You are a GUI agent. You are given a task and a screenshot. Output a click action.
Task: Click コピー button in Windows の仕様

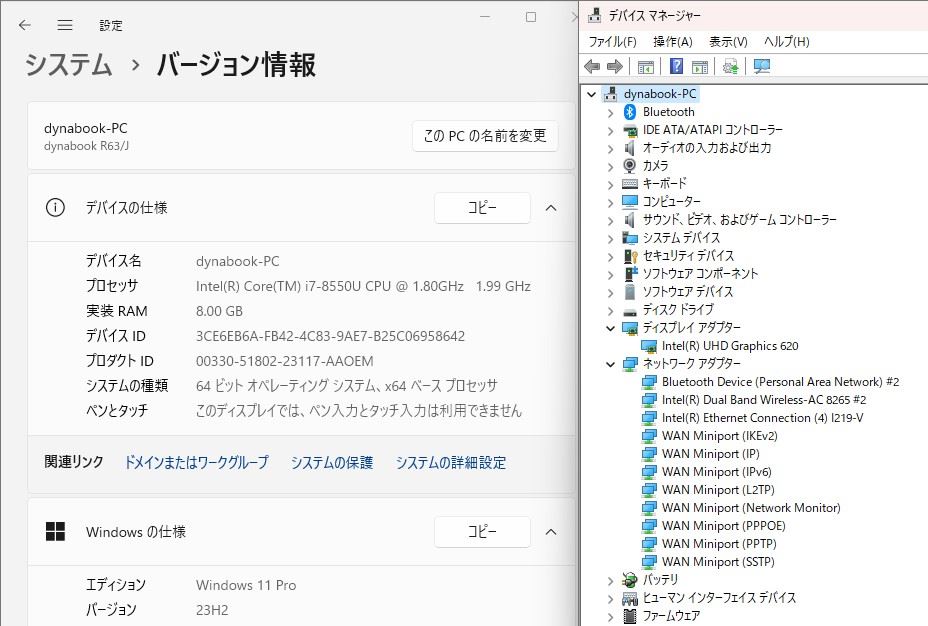pyautogui.click(x=482, y=531)
